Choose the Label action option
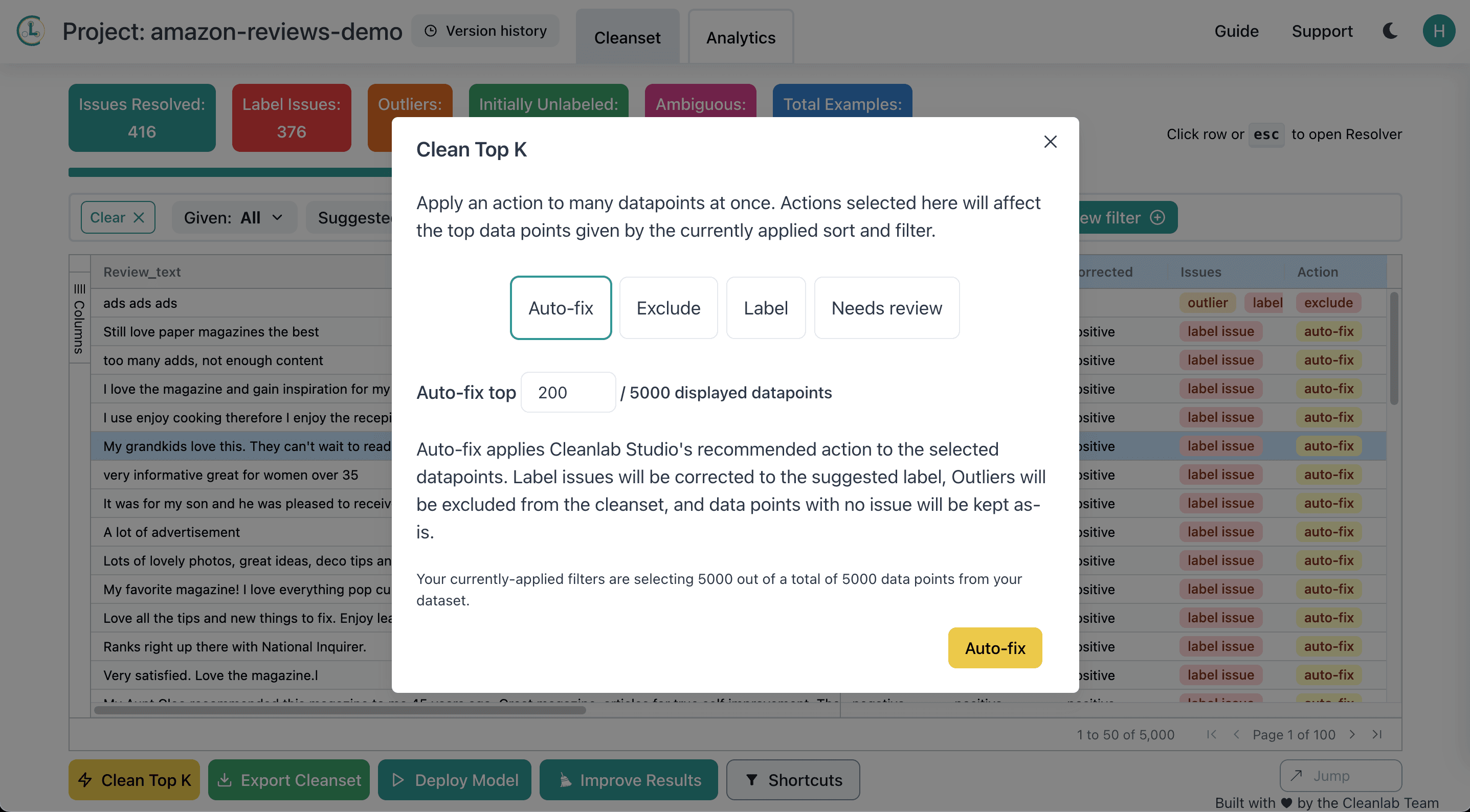 [x=765, y=308]
